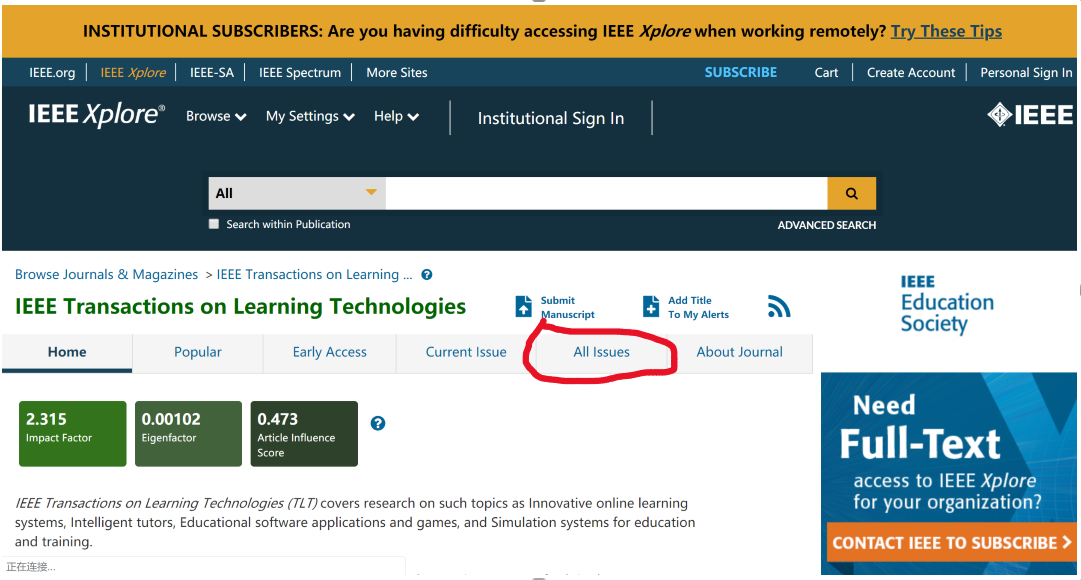Viewport: 1081px width, 580px height.
Task: Click the IEEE Xplore top-bar site link
Action: click(x=133, y=72)
